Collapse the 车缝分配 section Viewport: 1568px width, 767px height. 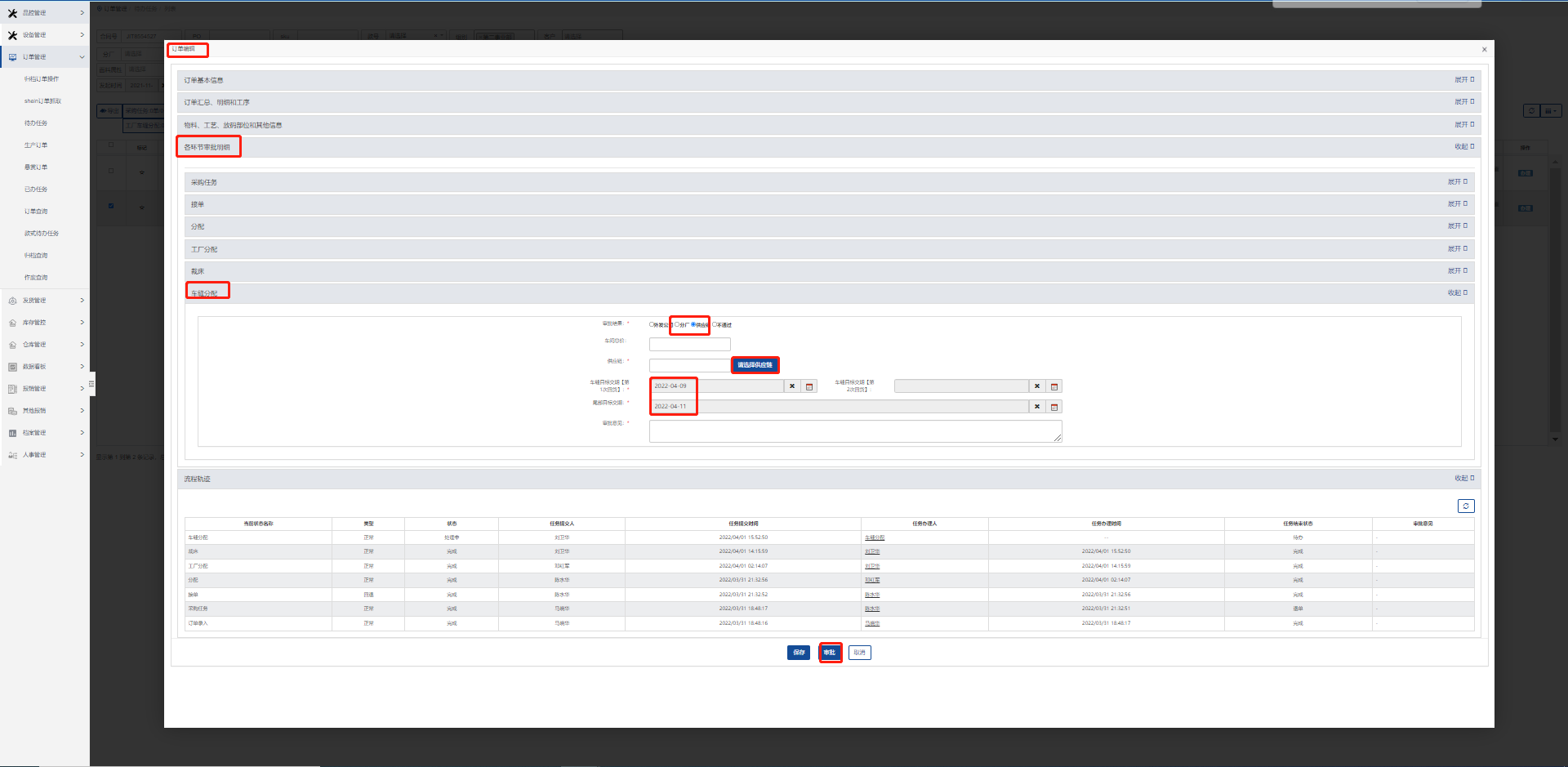click(x=1457, y=292)
